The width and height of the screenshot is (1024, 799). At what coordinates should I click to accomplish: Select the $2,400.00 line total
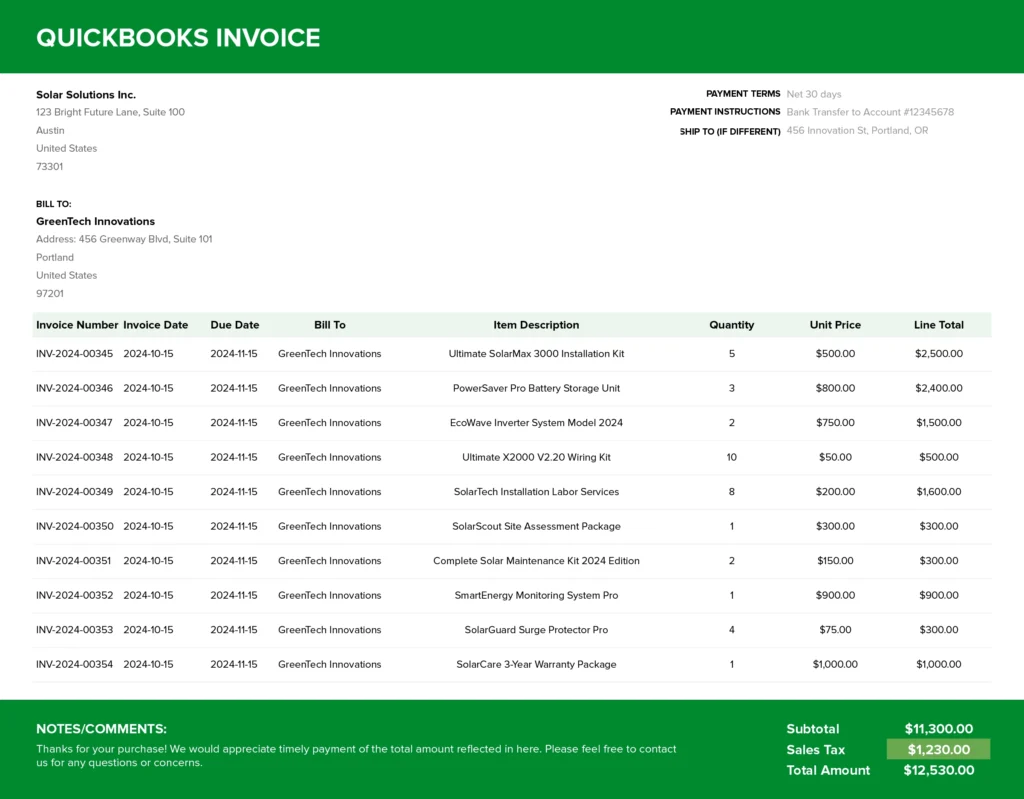[x=938, y=388]
